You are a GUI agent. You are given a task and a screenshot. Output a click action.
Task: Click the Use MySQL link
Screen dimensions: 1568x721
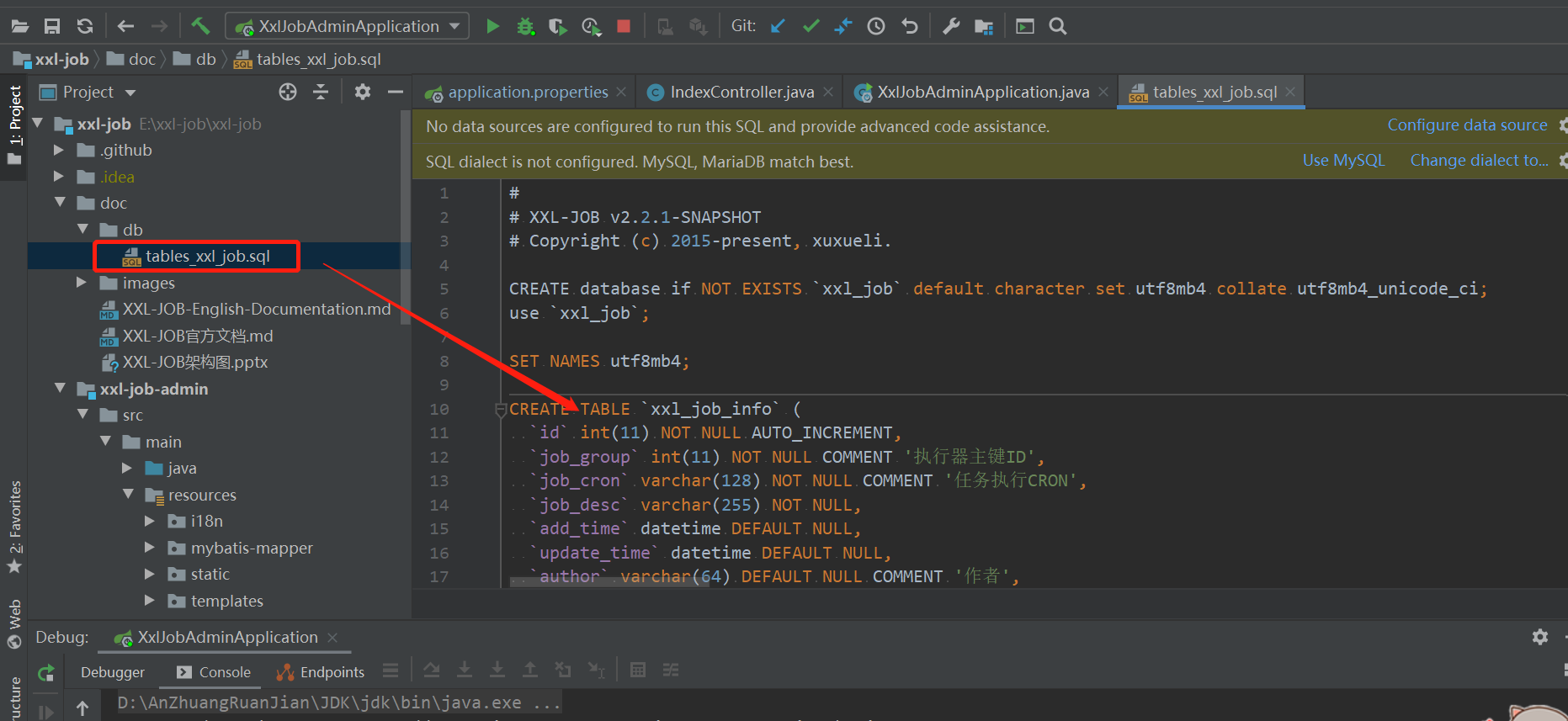[1343, 161]
